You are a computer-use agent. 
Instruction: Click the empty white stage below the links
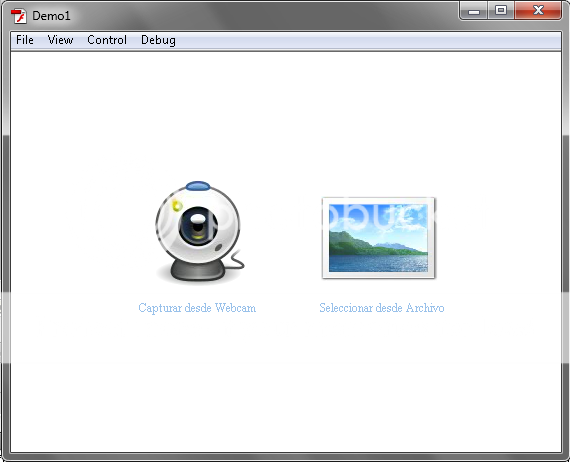(x=286, y=385)
